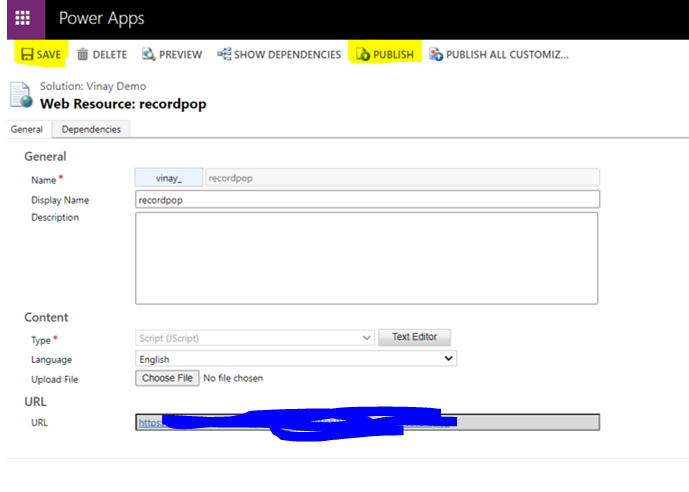Switch to the General tab

27,130
